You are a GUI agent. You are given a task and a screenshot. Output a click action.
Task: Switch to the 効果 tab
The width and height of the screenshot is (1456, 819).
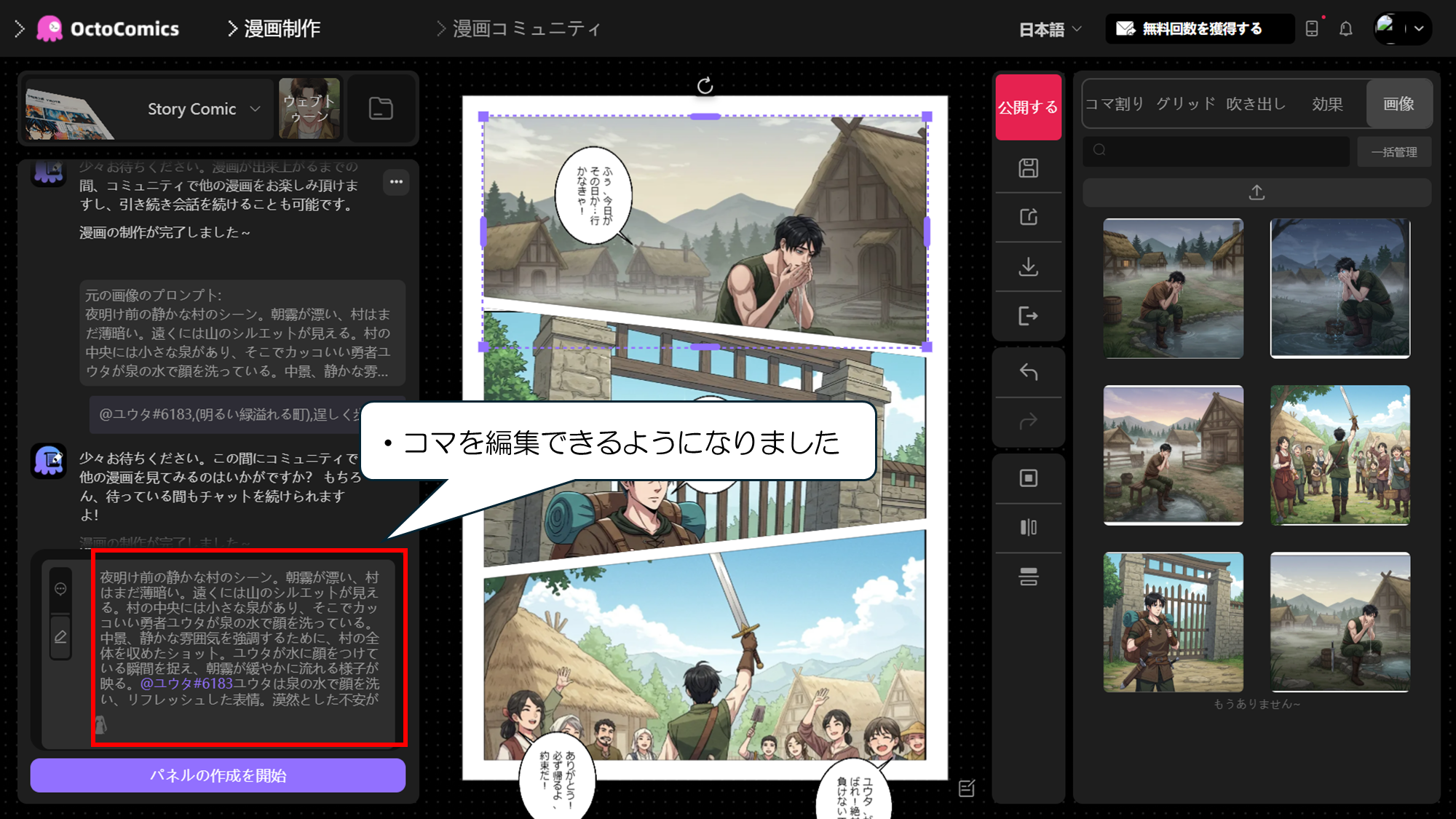pos(1327,104)
